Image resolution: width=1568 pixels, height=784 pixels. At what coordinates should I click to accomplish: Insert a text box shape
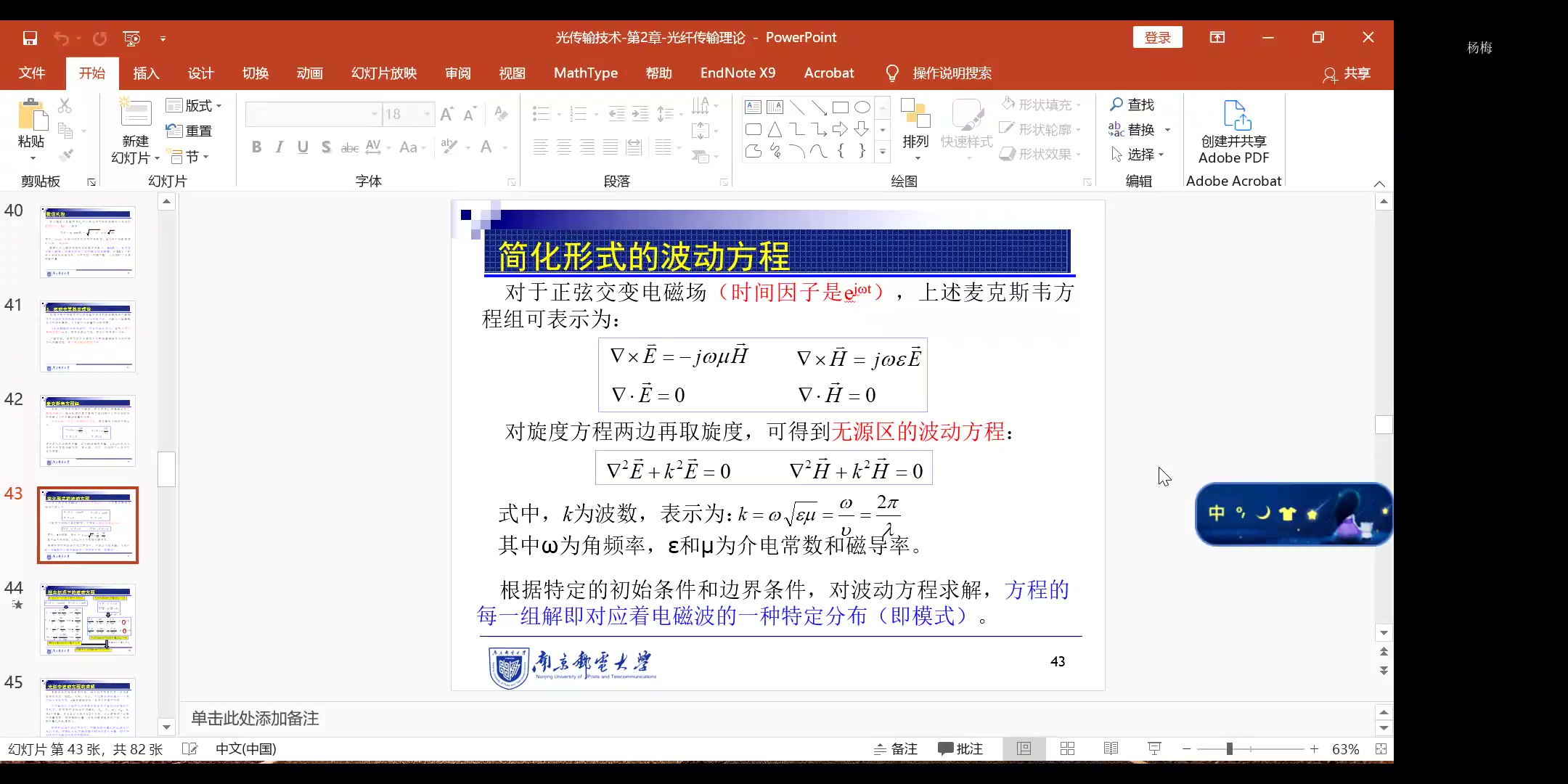click(753, 107)
